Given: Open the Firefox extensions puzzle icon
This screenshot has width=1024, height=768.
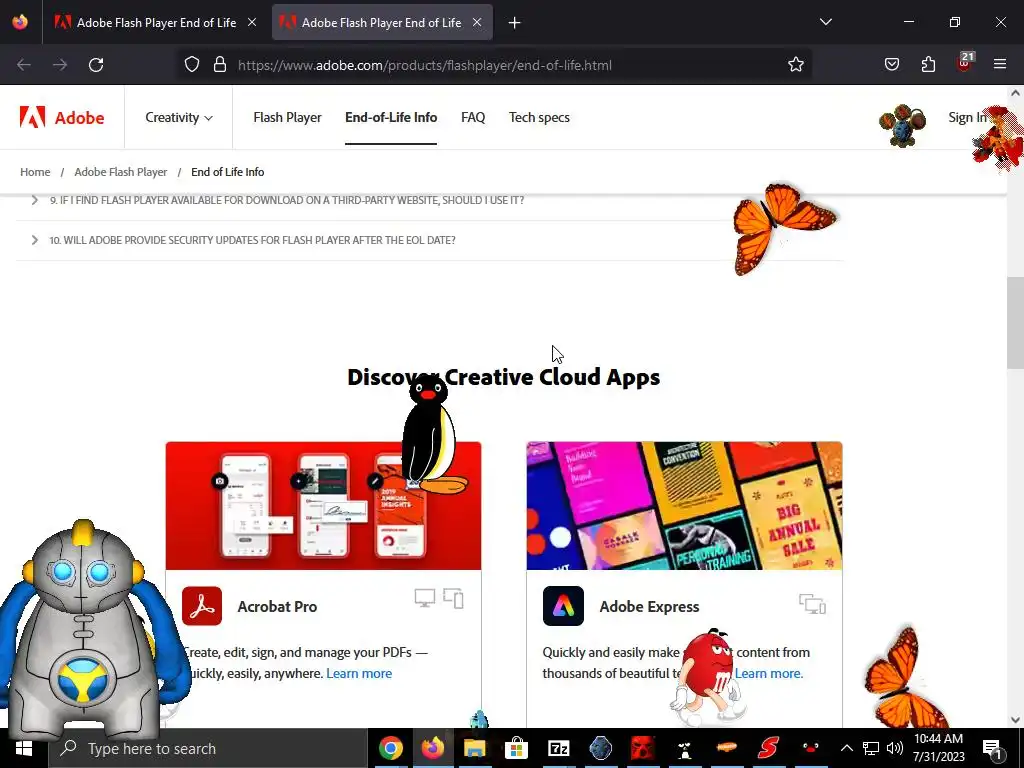Looking at the screenshot, I should (928, 65).
